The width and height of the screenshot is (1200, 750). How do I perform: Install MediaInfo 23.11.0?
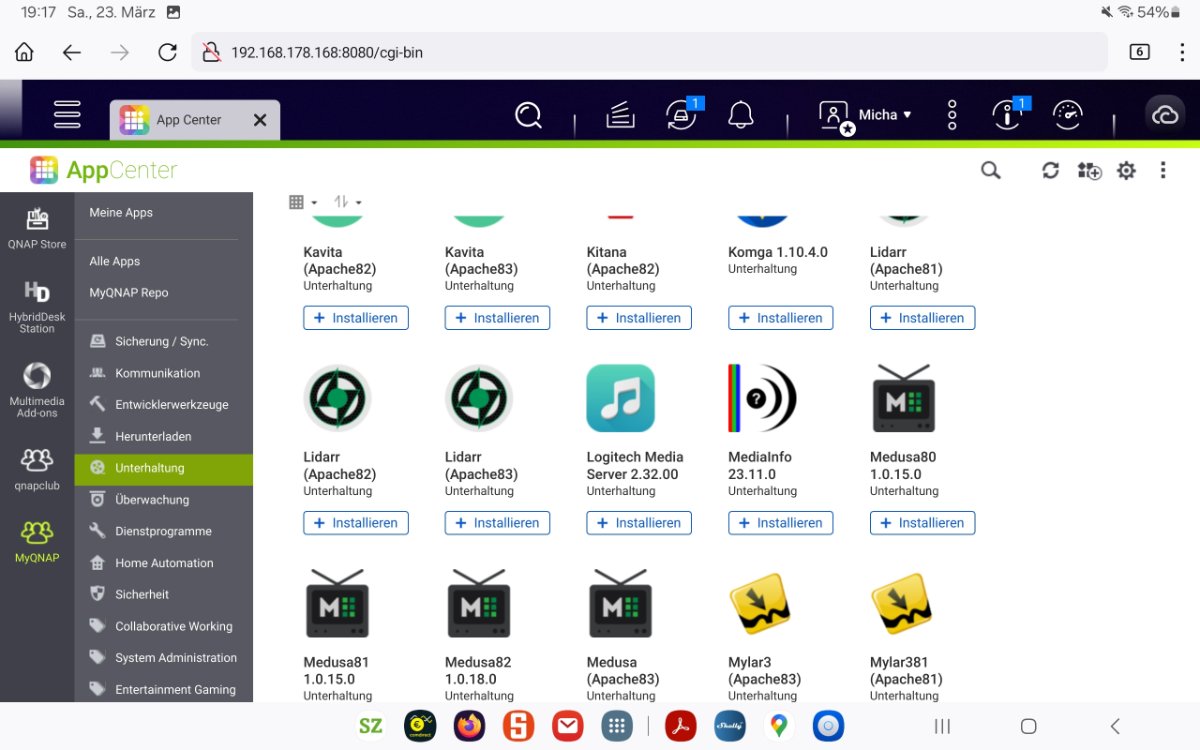pyautogui.click(x=780, y=523)
